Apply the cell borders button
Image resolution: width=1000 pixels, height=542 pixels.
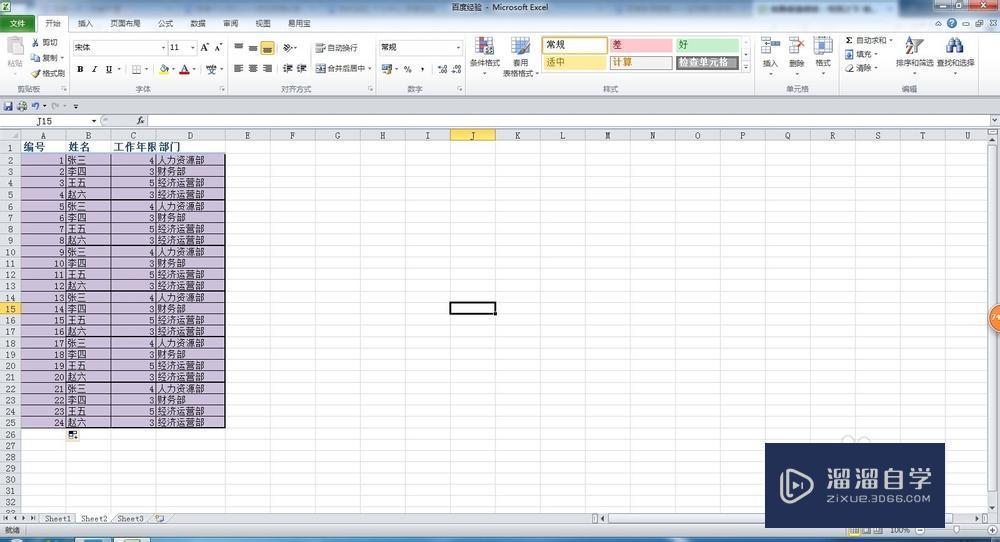[136, 69]
